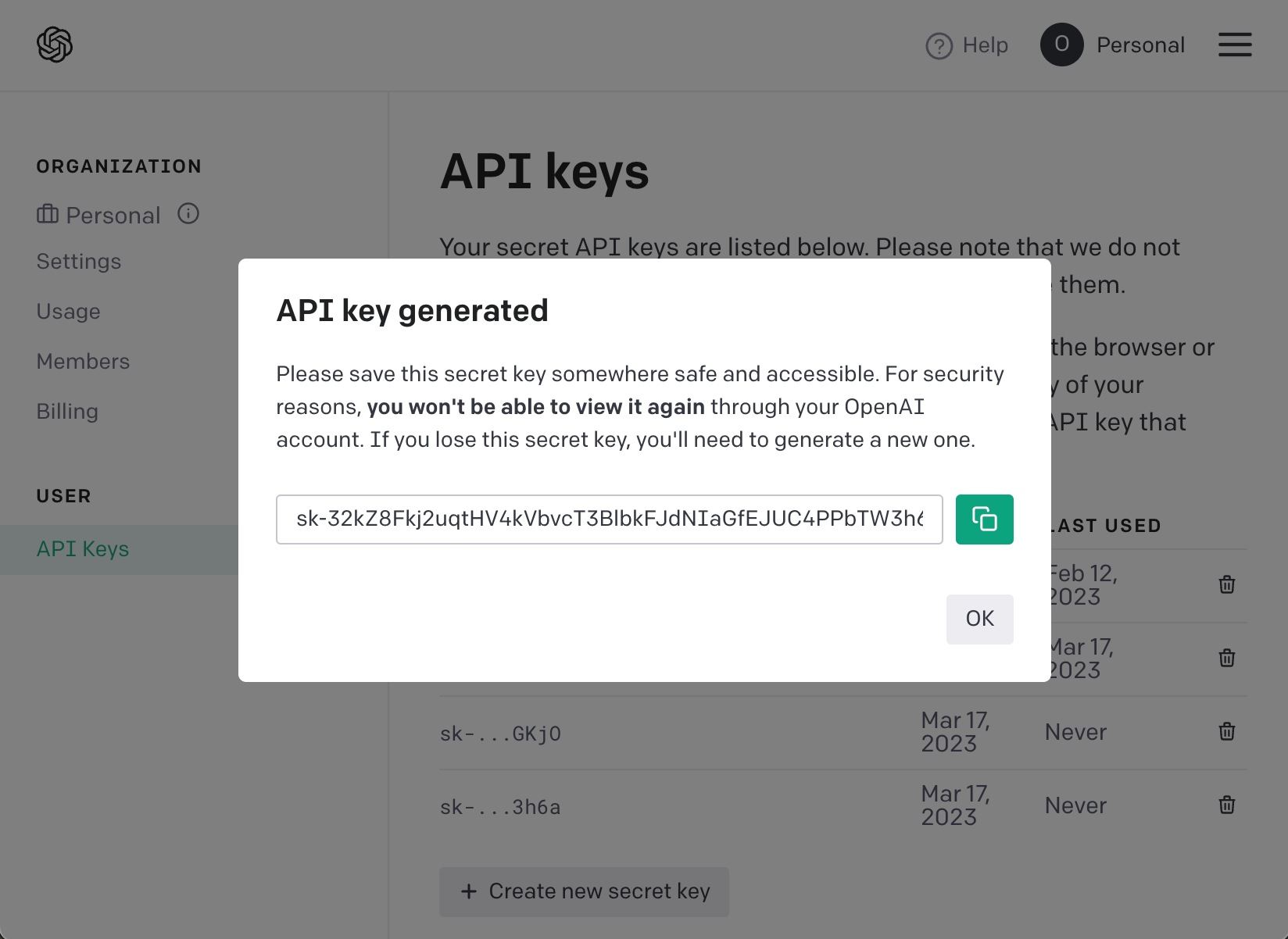Click the Personal account avatar
Image resolution: width=1288 pixels, height=939 pixels.
point(1061,45)
